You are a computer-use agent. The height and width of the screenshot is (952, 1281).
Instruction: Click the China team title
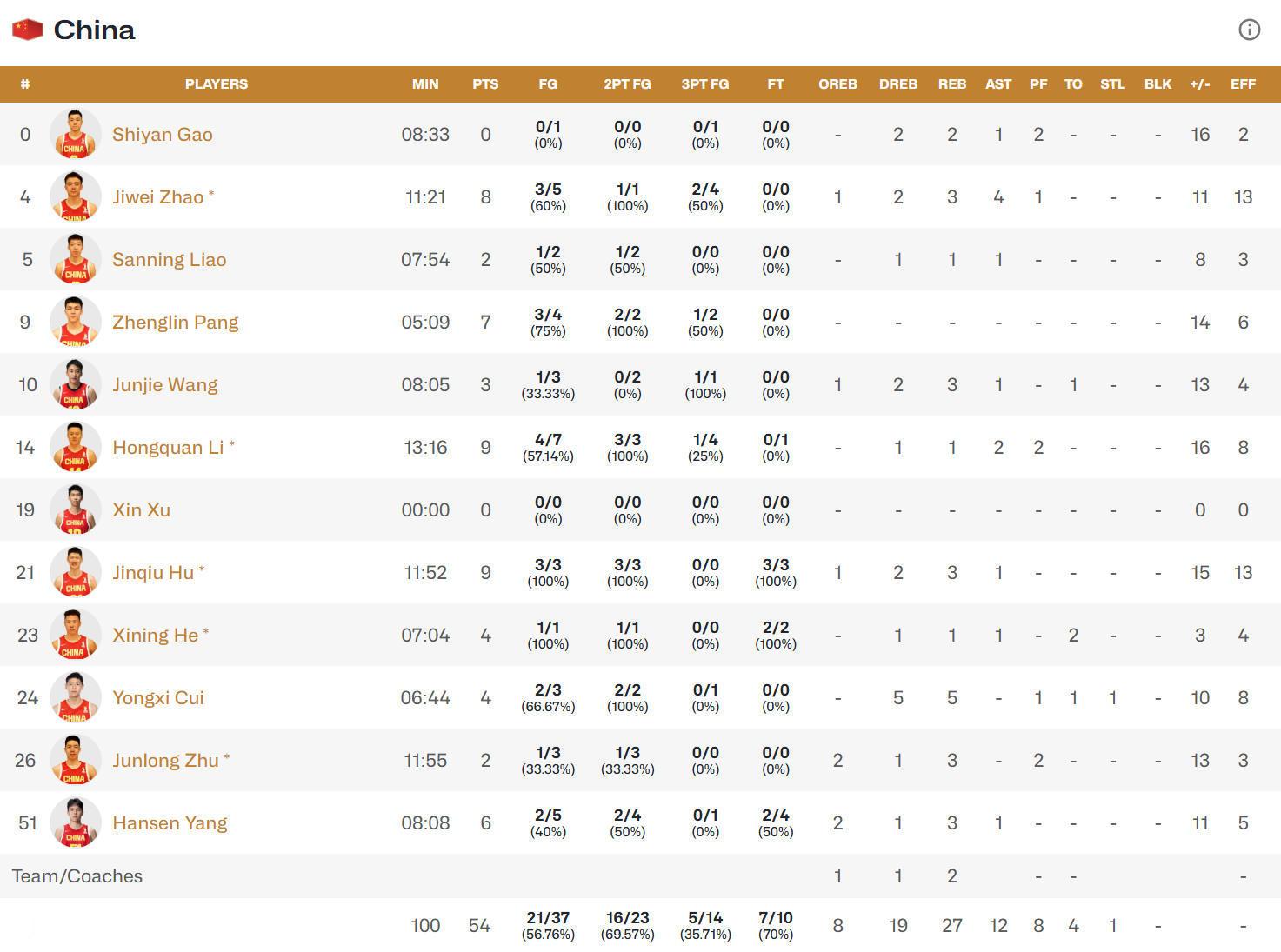(x=94, y=30)
